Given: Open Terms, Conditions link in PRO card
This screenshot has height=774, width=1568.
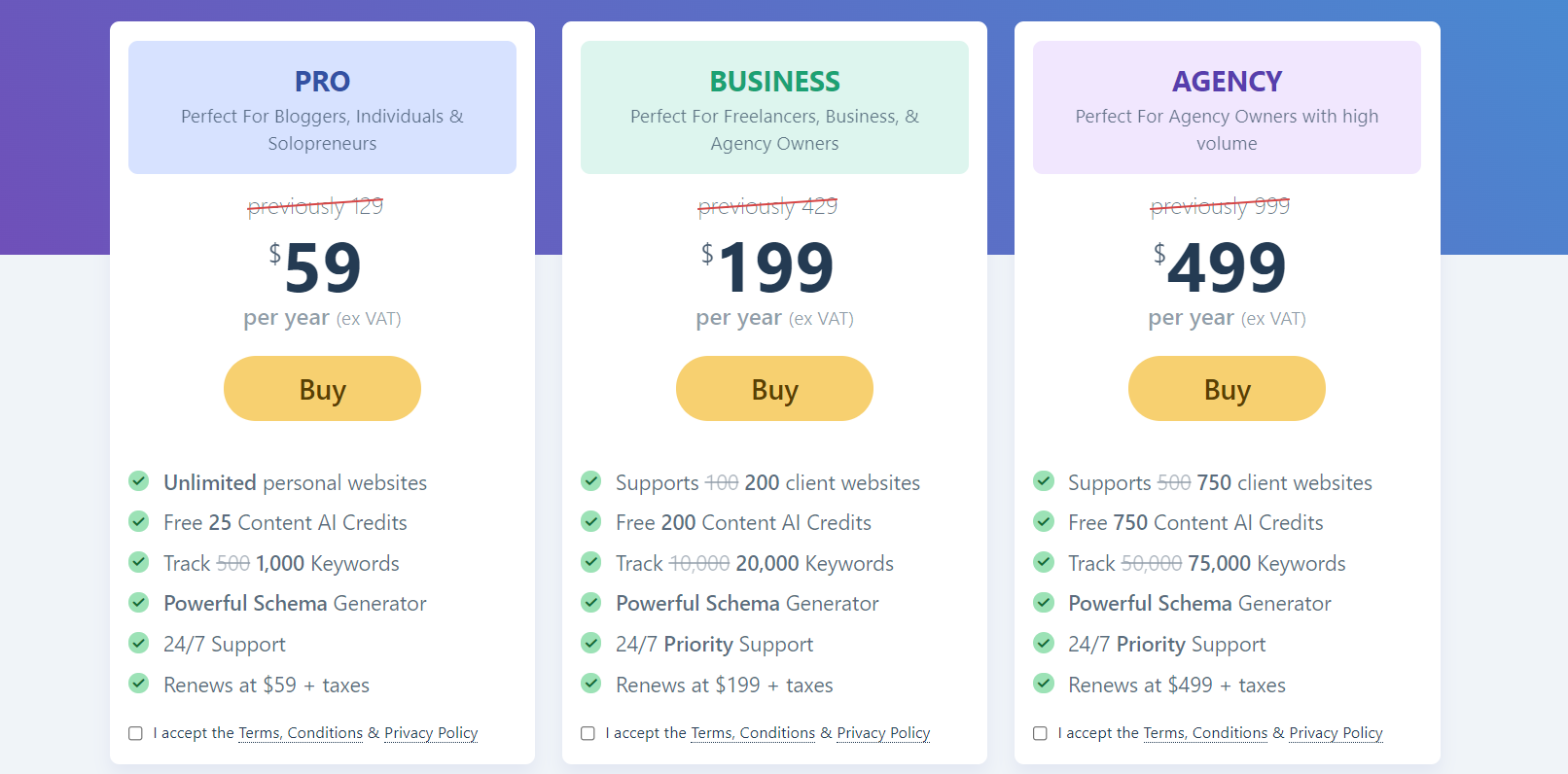Looking at the screenshot, I should pos(301,733).
